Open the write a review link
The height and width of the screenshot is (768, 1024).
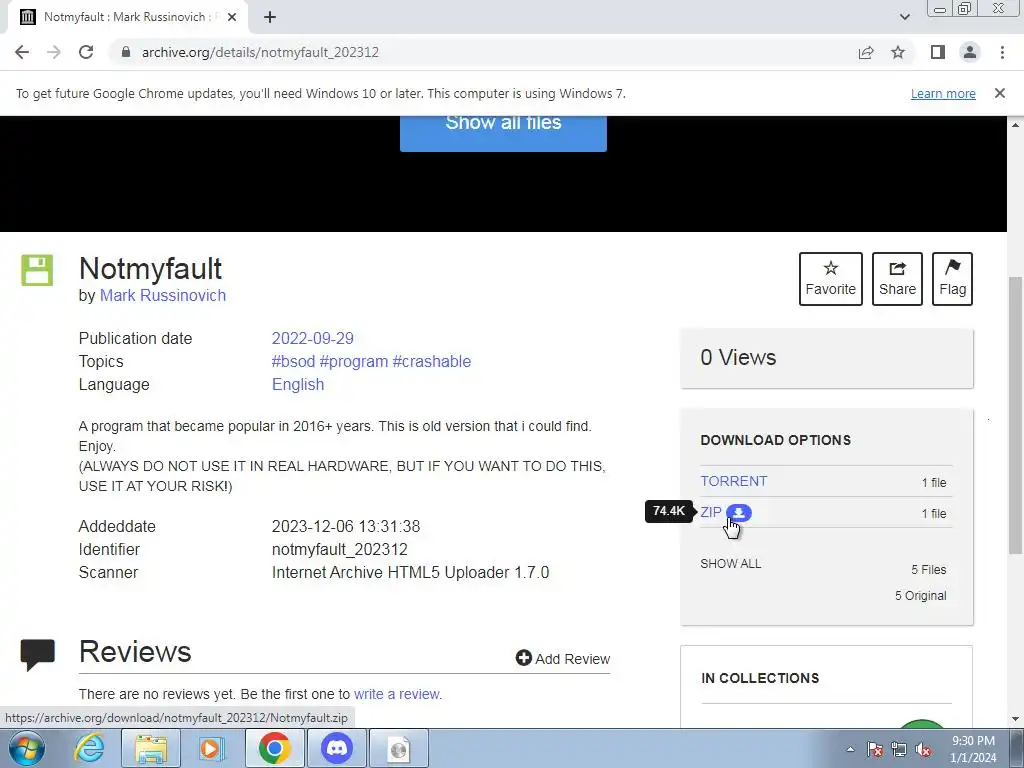click(x=396, y=694)
